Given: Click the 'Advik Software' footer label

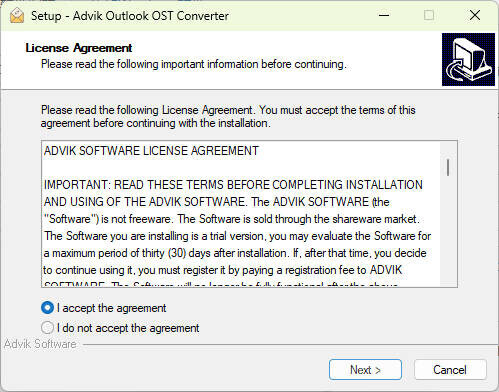Looking at the screenshot, I should pos(40,344).
